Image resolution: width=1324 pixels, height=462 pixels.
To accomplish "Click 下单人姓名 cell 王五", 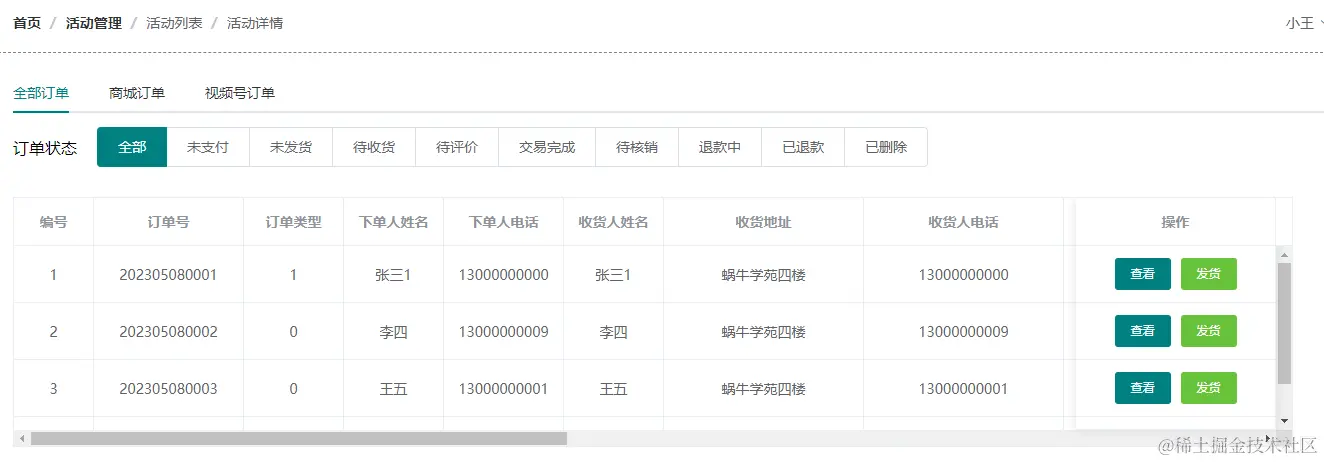I will 394,388.
